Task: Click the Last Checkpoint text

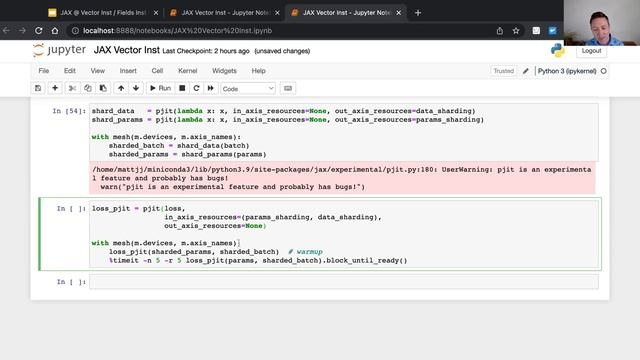Action: 206,51
